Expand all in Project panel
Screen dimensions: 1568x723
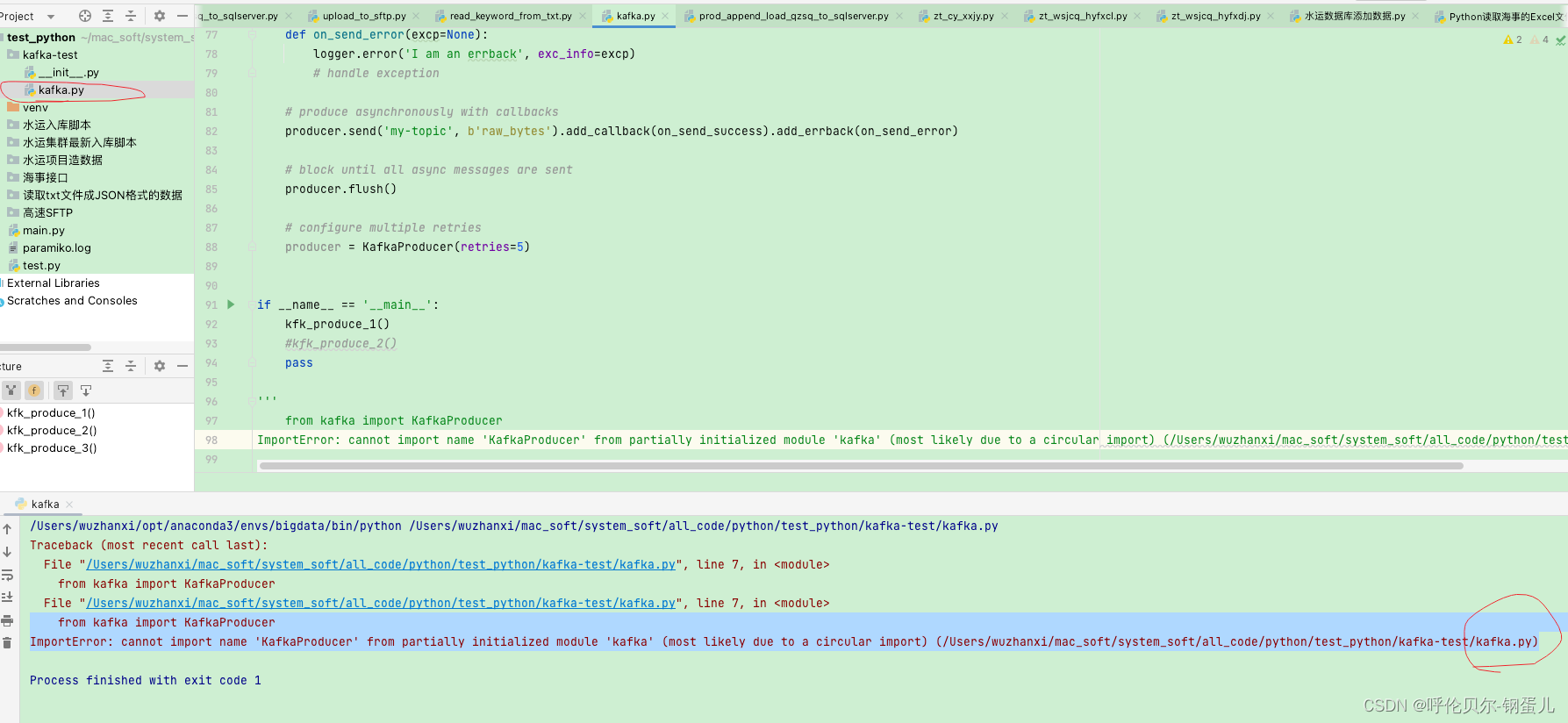pos(108,16)
